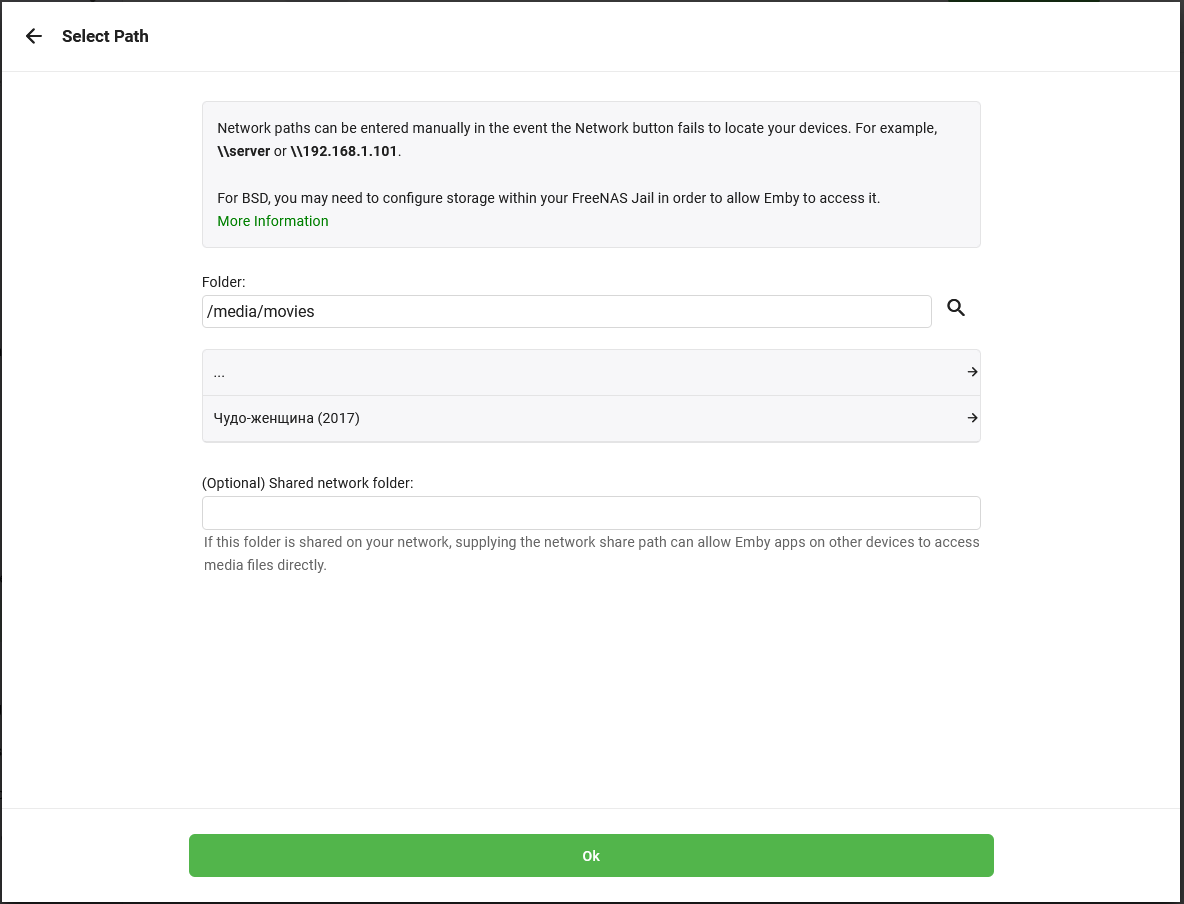Click into the Shared network folder field
Image resolution: width=1184 pixels, height=904 pixels.
591,513
